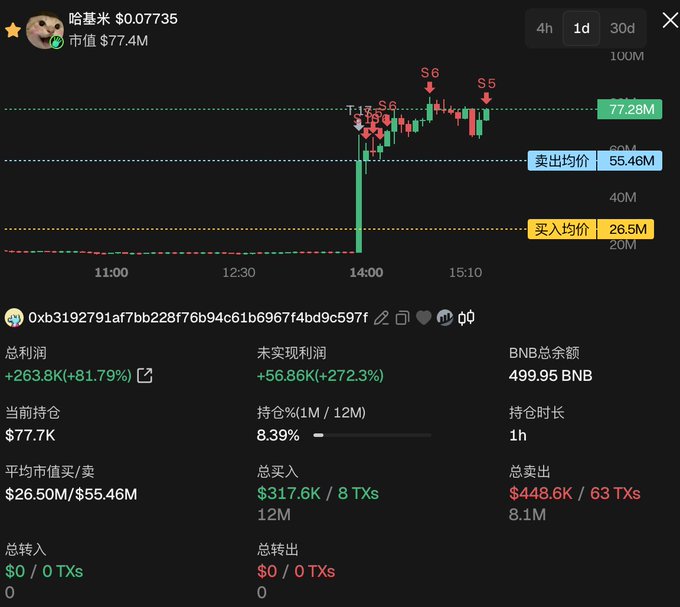
Task: Click the total buy $317.6K / 8 TXs
Action: [x=318, y=493]
